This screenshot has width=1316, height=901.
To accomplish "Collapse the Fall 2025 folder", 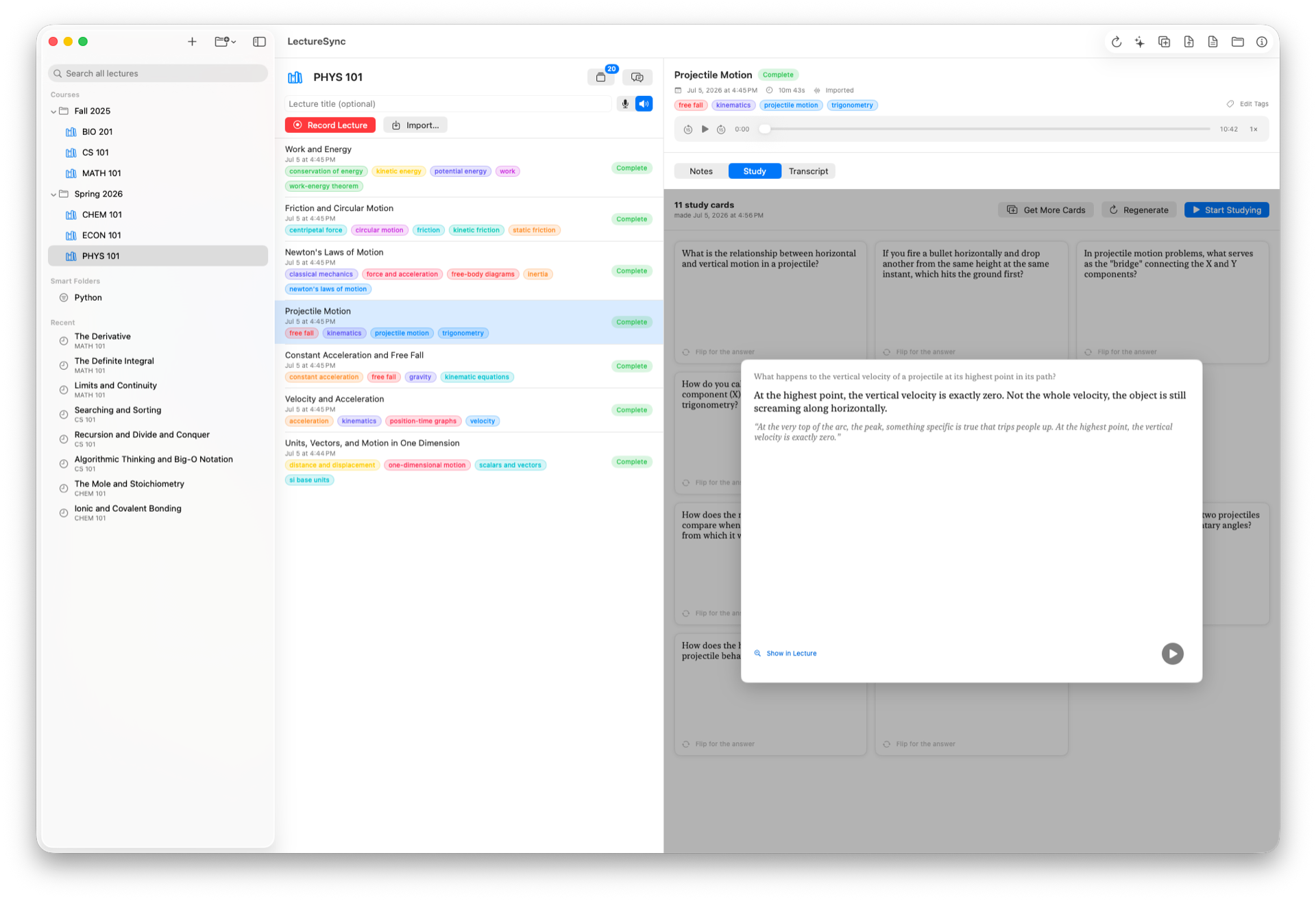I will 53,112.
